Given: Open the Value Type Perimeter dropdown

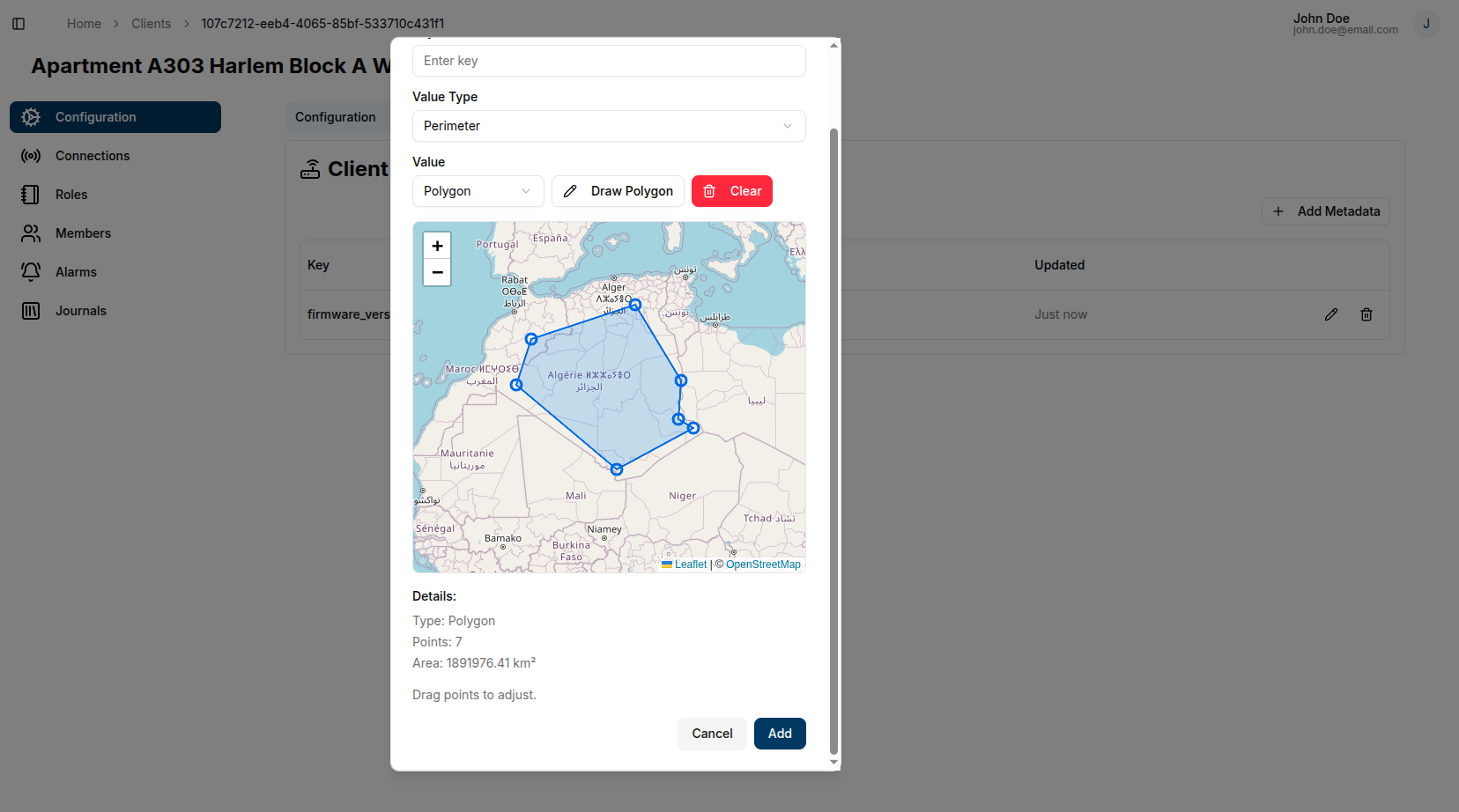Looking at the screenshot, I should (x=609, y=126).
